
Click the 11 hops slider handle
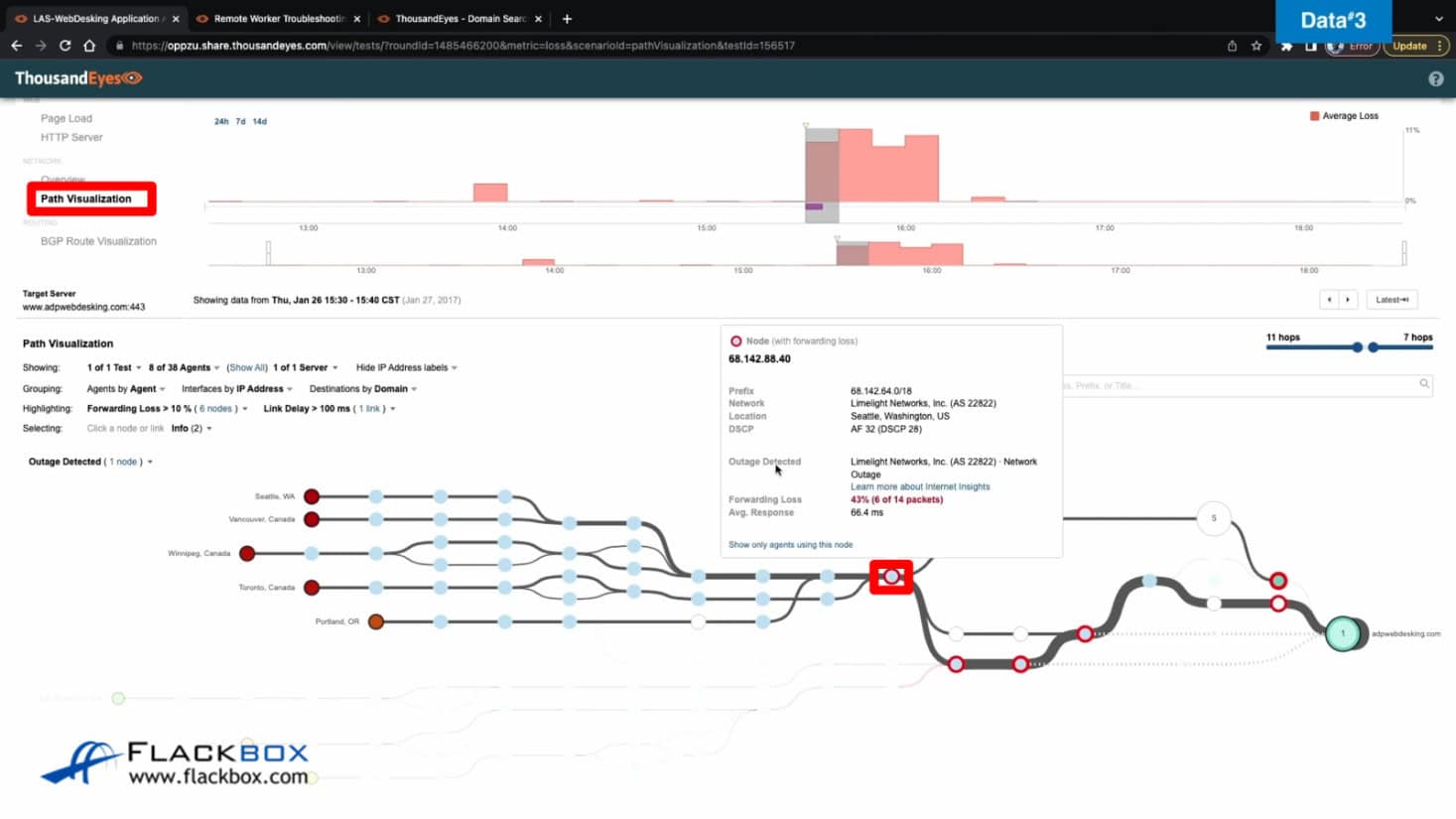(x=1356, y=347)
